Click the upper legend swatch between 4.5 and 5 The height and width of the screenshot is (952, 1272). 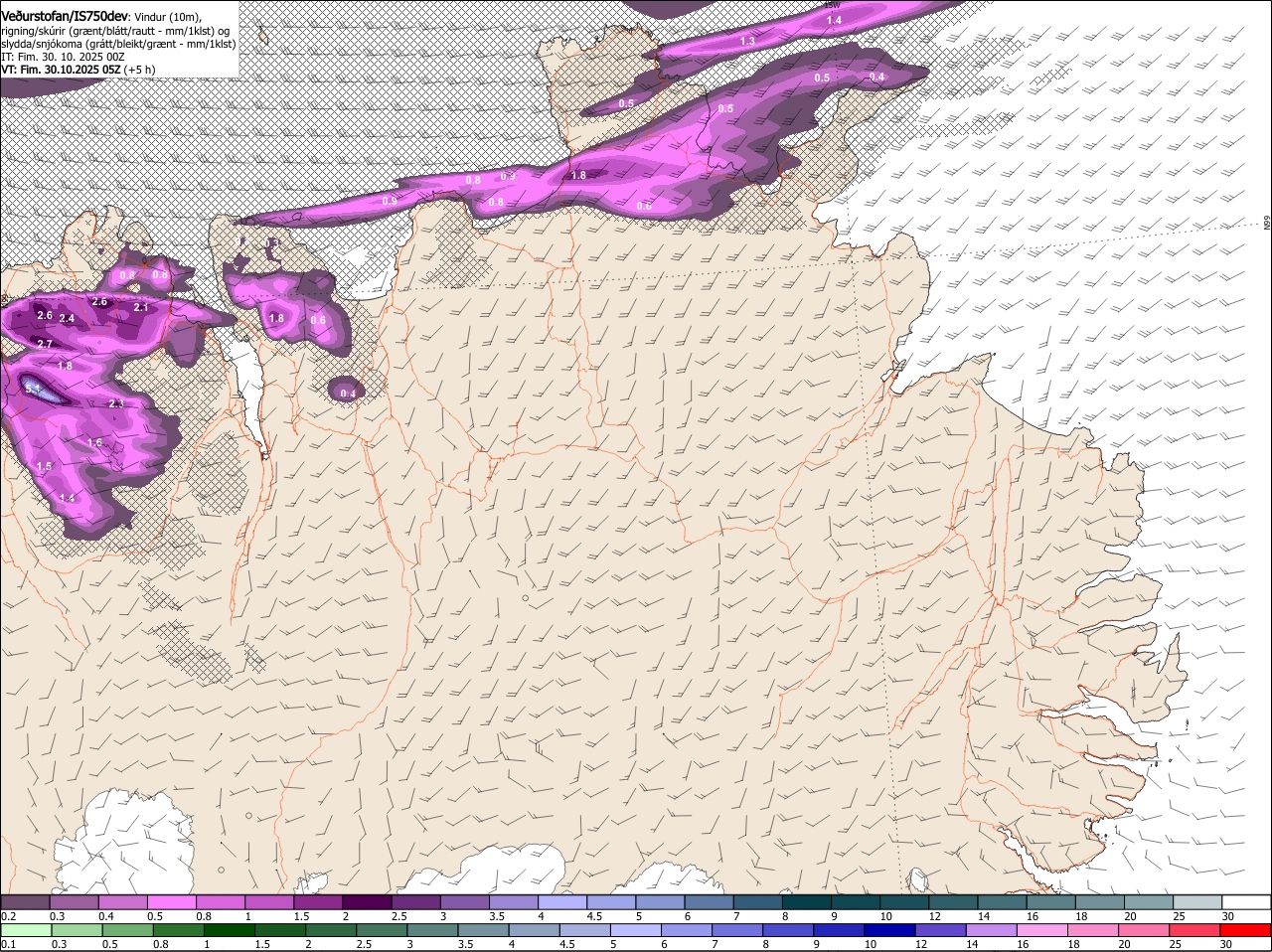click(609, 901)
